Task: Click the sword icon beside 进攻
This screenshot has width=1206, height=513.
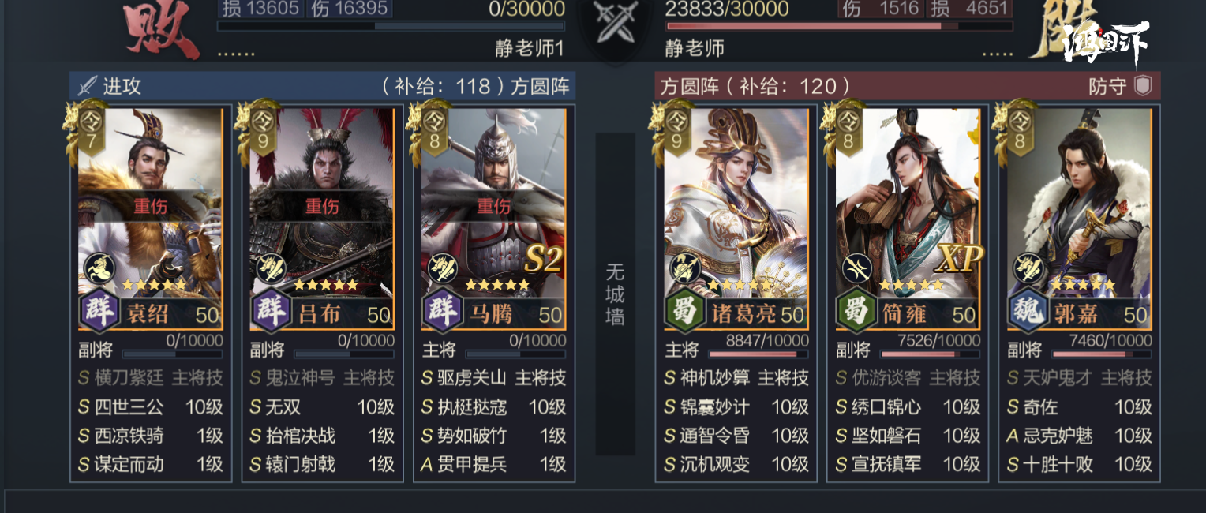Action: tap(87, 86)
